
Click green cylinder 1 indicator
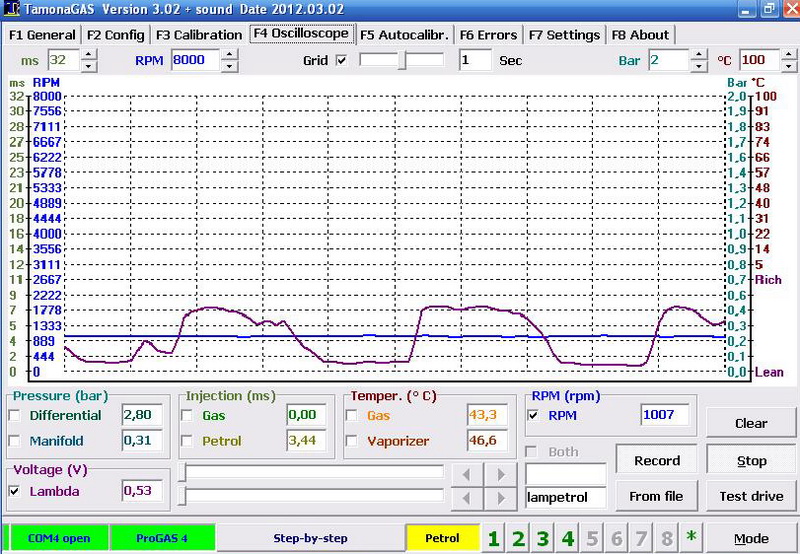493,539
